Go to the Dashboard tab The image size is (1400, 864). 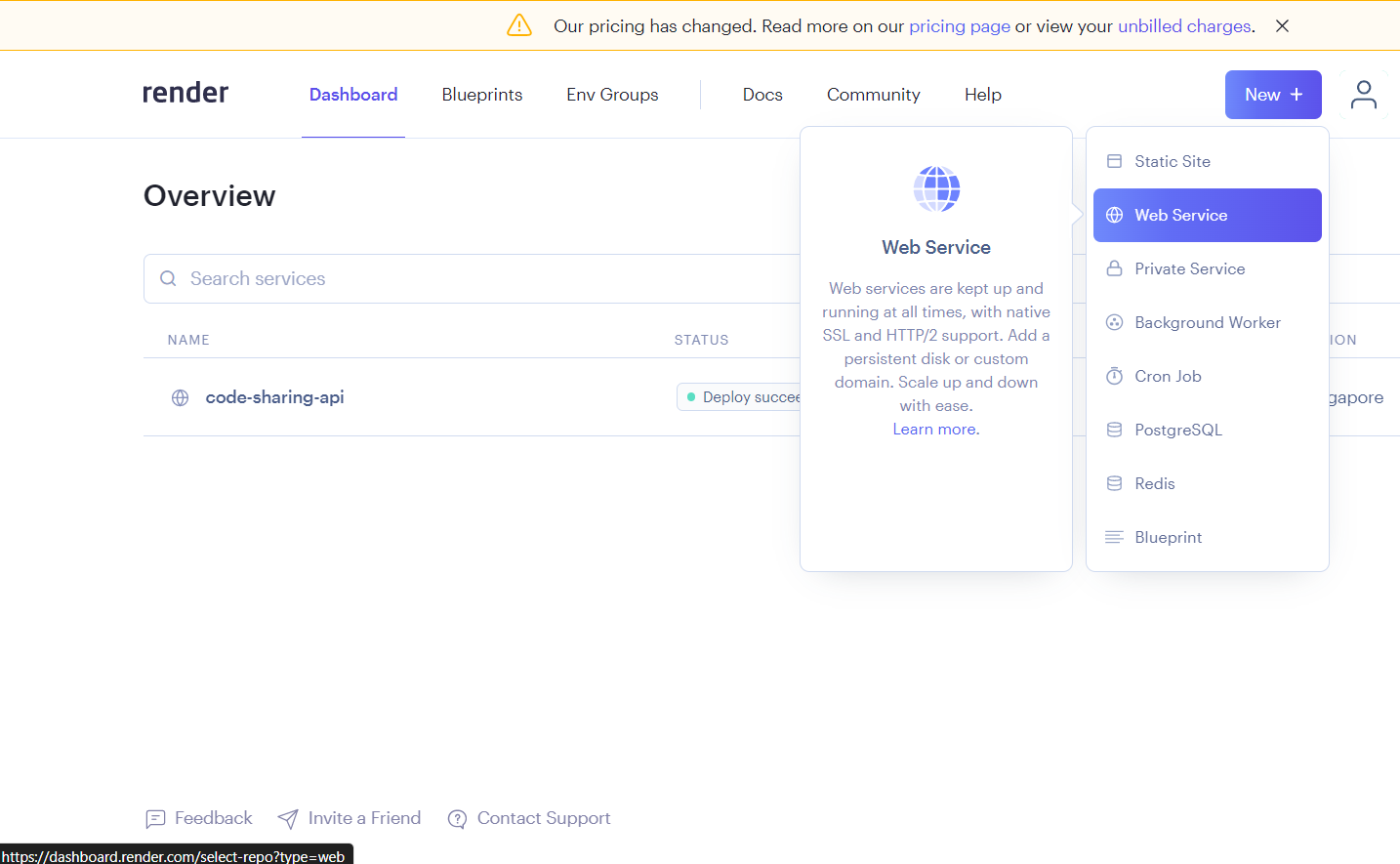point(353,95)
